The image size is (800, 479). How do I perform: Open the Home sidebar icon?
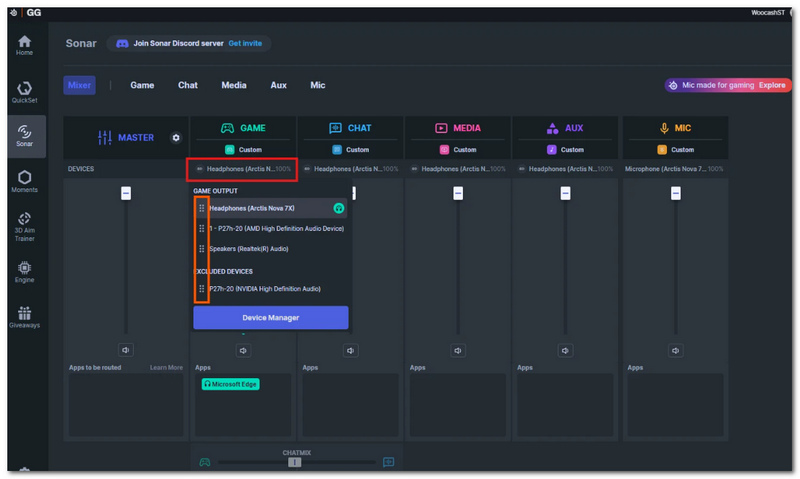(24, 45)
